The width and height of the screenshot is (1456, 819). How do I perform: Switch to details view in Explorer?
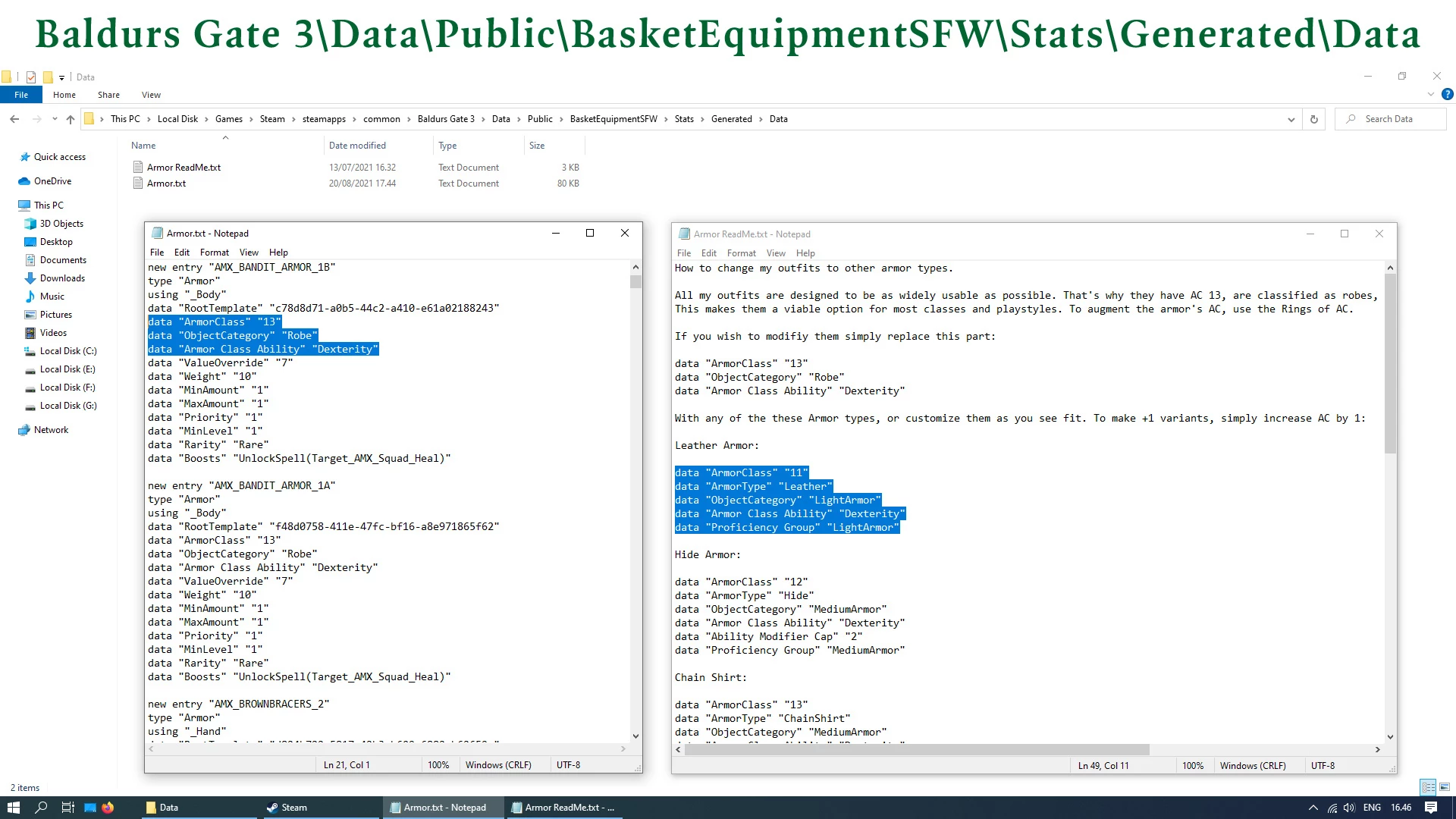[1429, 787]
